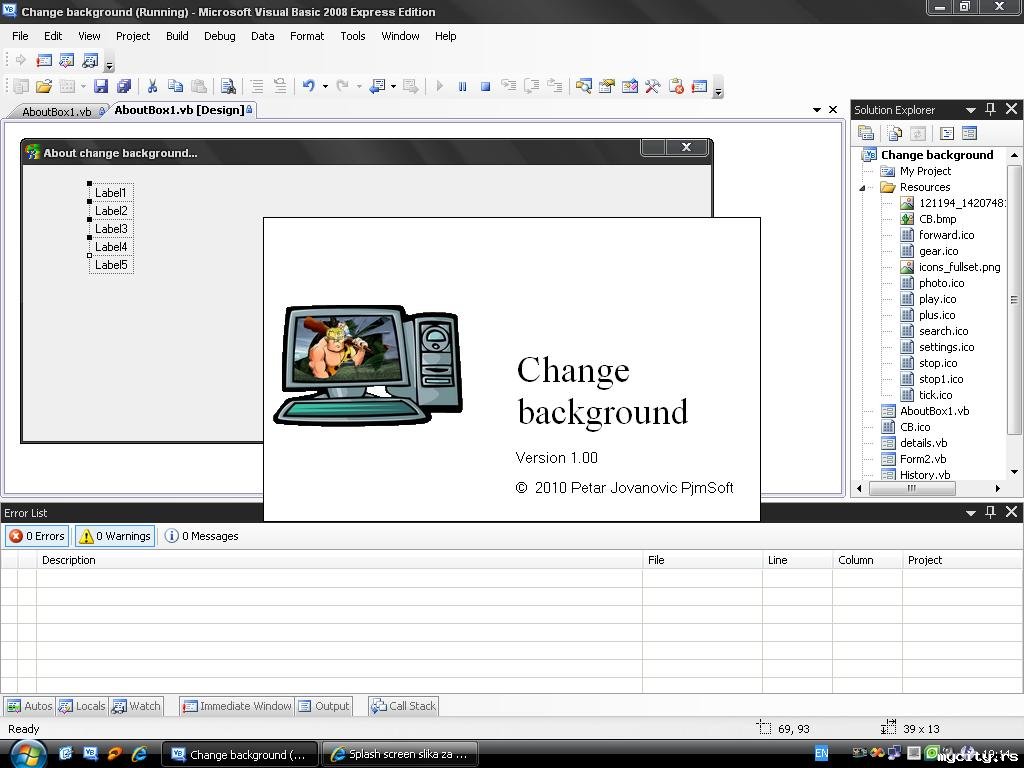
Task: Click the Cut scissors icon
Action: 152,86
